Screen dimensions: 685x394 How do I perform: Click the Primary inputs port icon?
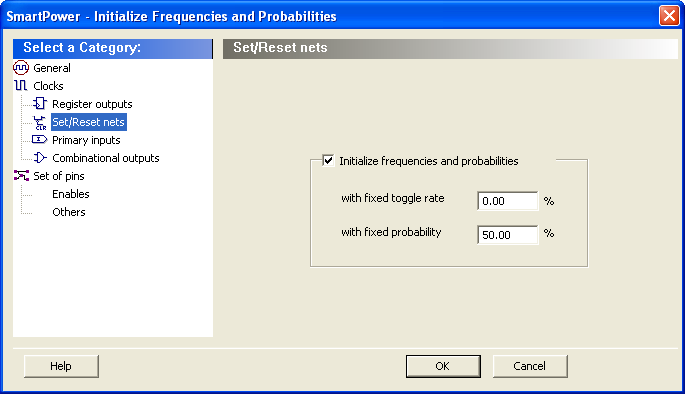tap(39, 140)
